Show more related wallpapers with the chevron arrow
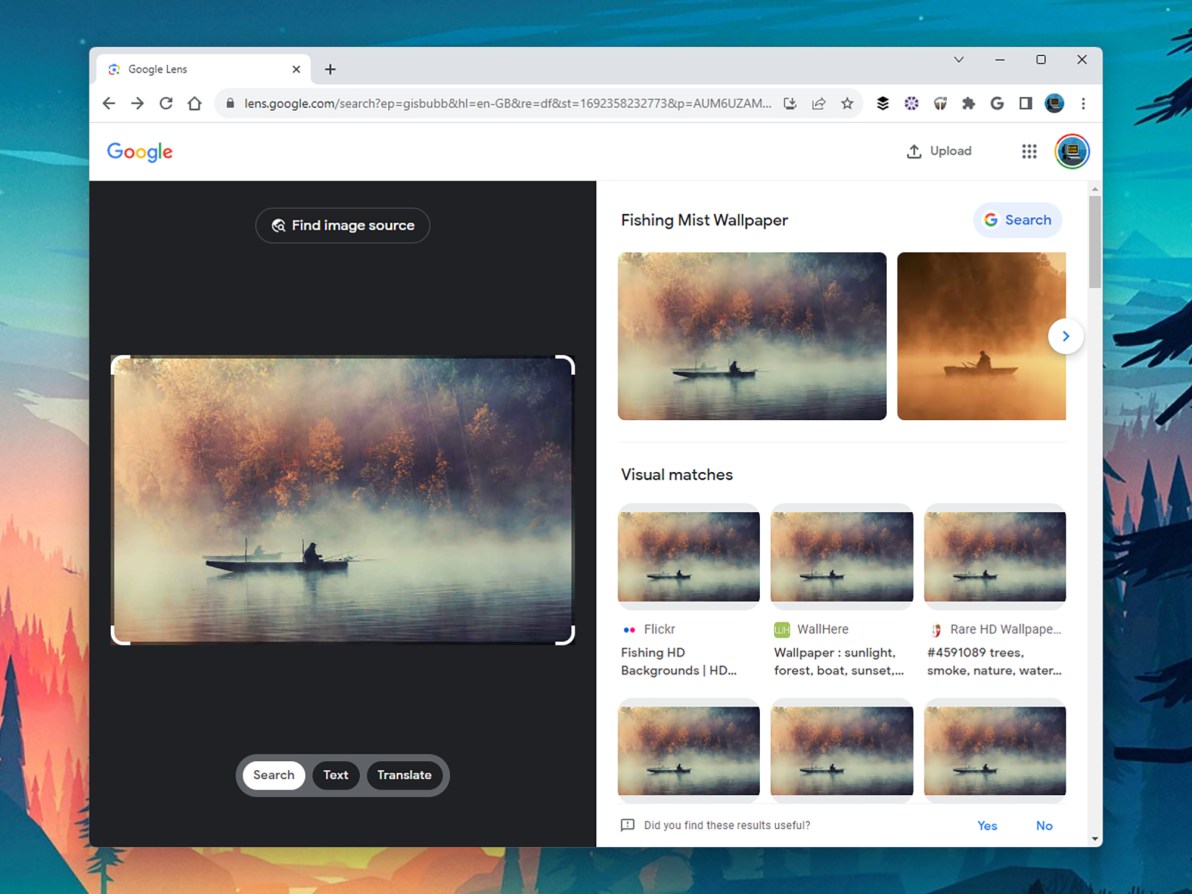Viewport: 1192px width, 894px height. coord(1066,336)
